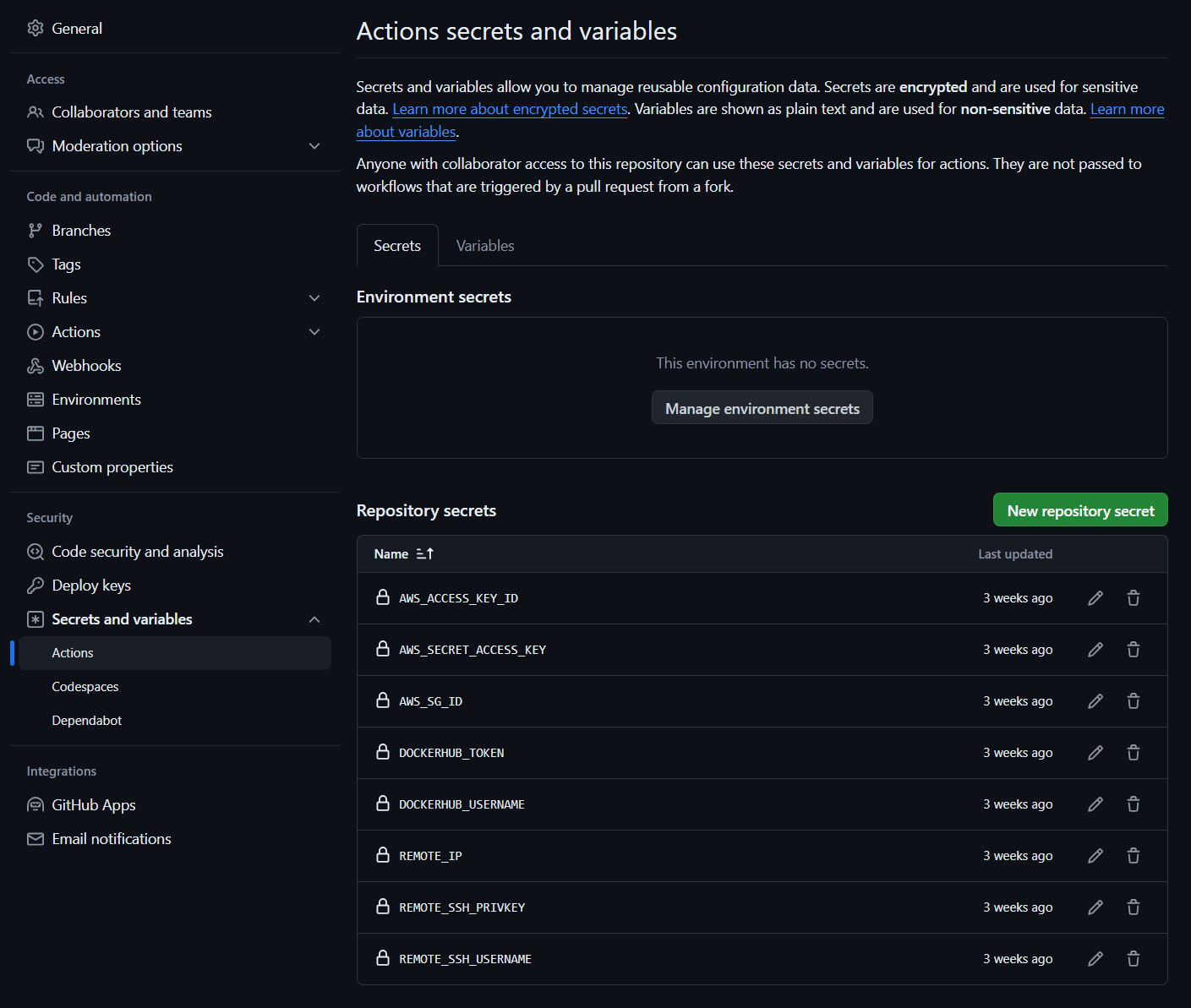
Task: Delete REMOTE_SSH_USERNAME using its trash icon
Action: [1133, 959]
